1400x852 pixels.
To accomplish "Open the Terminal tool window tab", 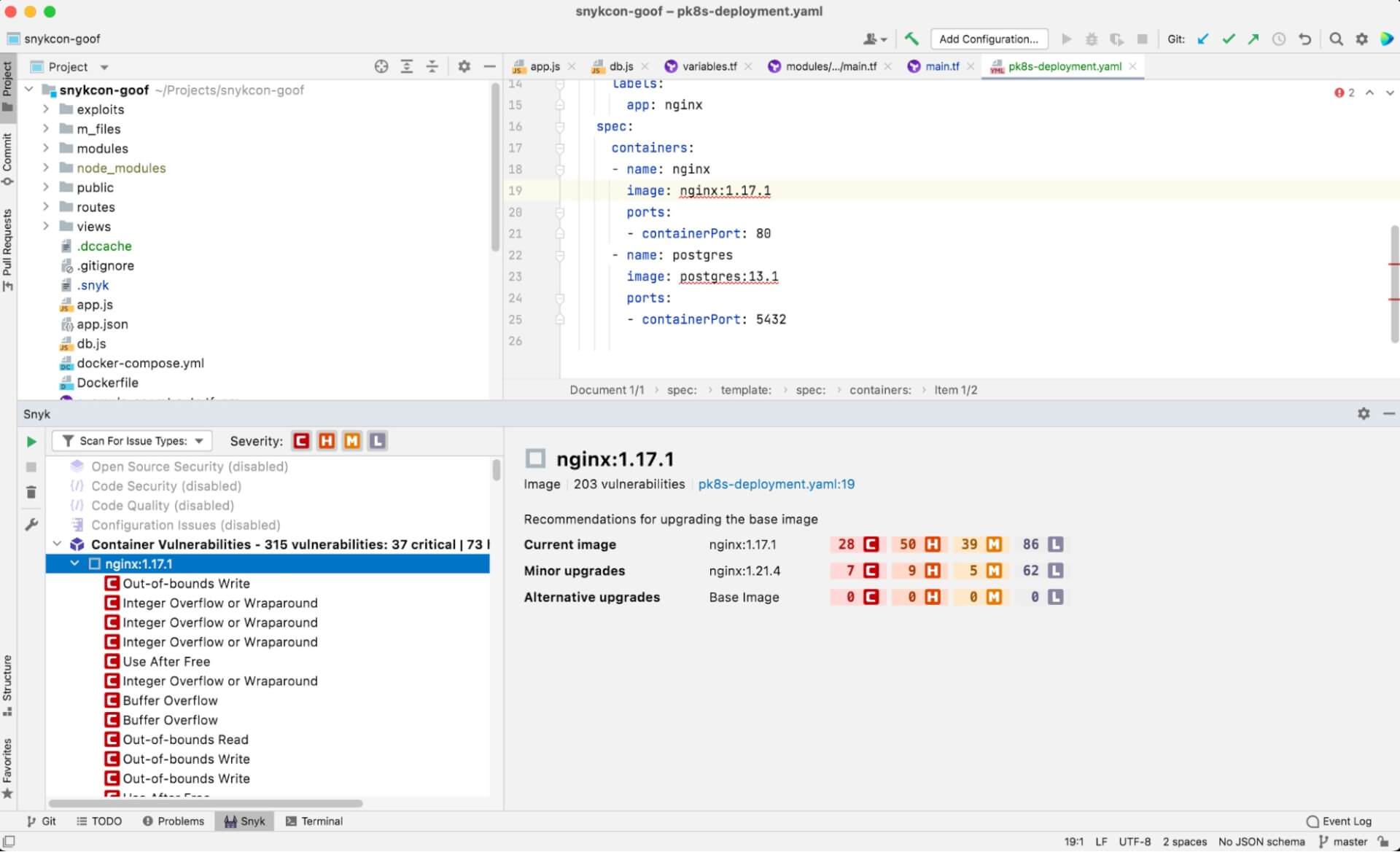I will [314, 822].
